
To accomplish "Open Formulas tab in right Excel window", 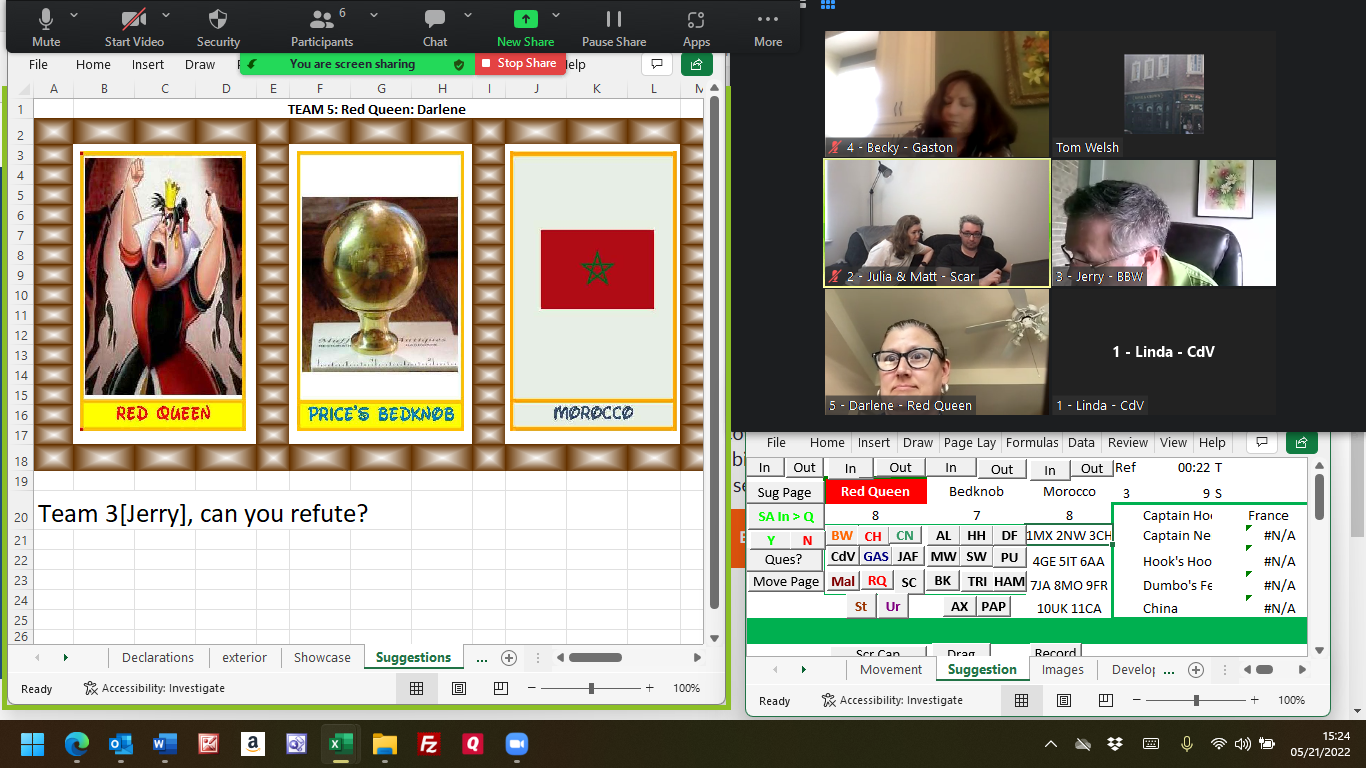I will [x=1032, y=442].
